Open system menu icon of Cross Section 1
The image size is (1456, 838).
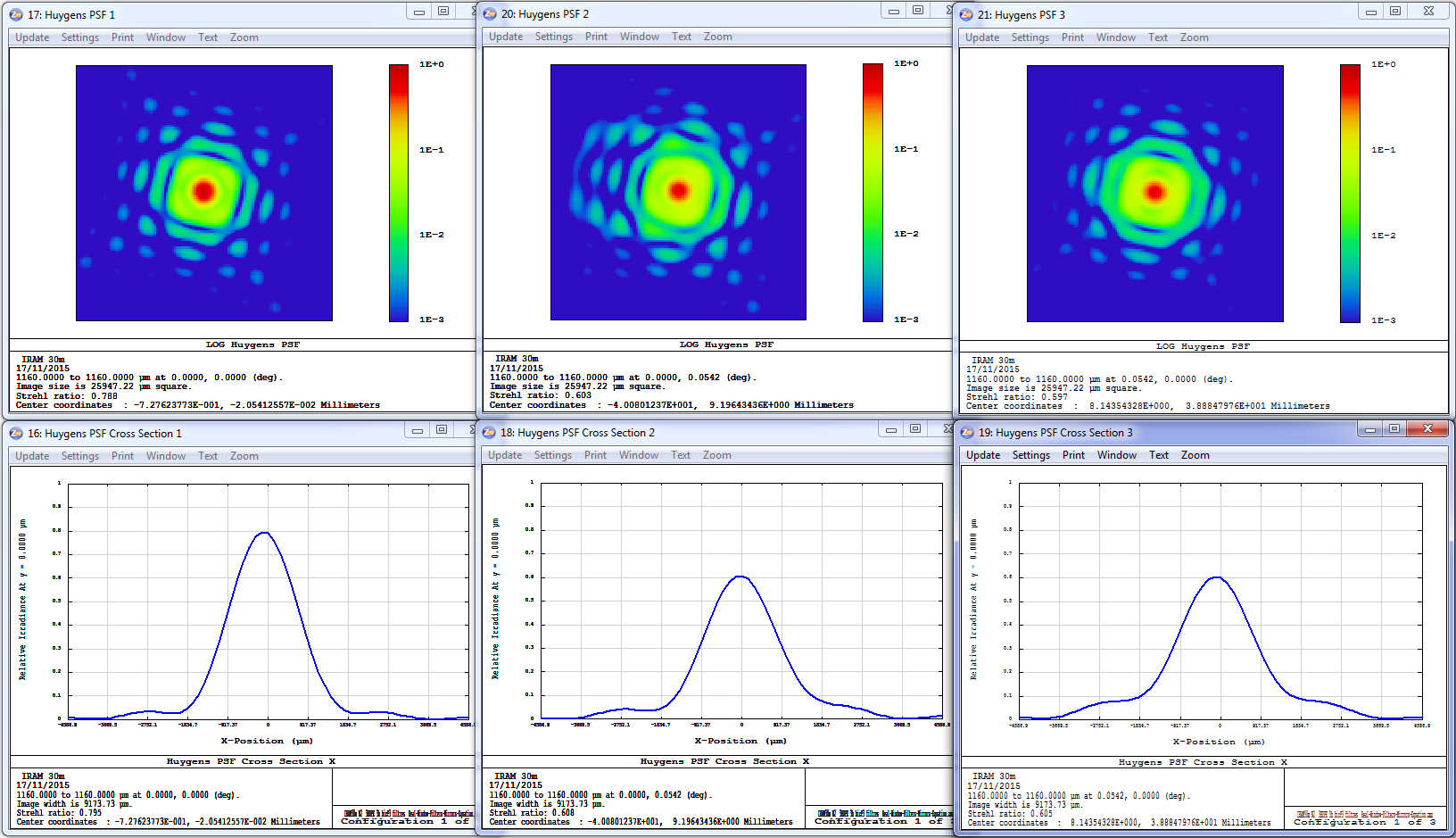pyautogui.click(x=16, y=434)
